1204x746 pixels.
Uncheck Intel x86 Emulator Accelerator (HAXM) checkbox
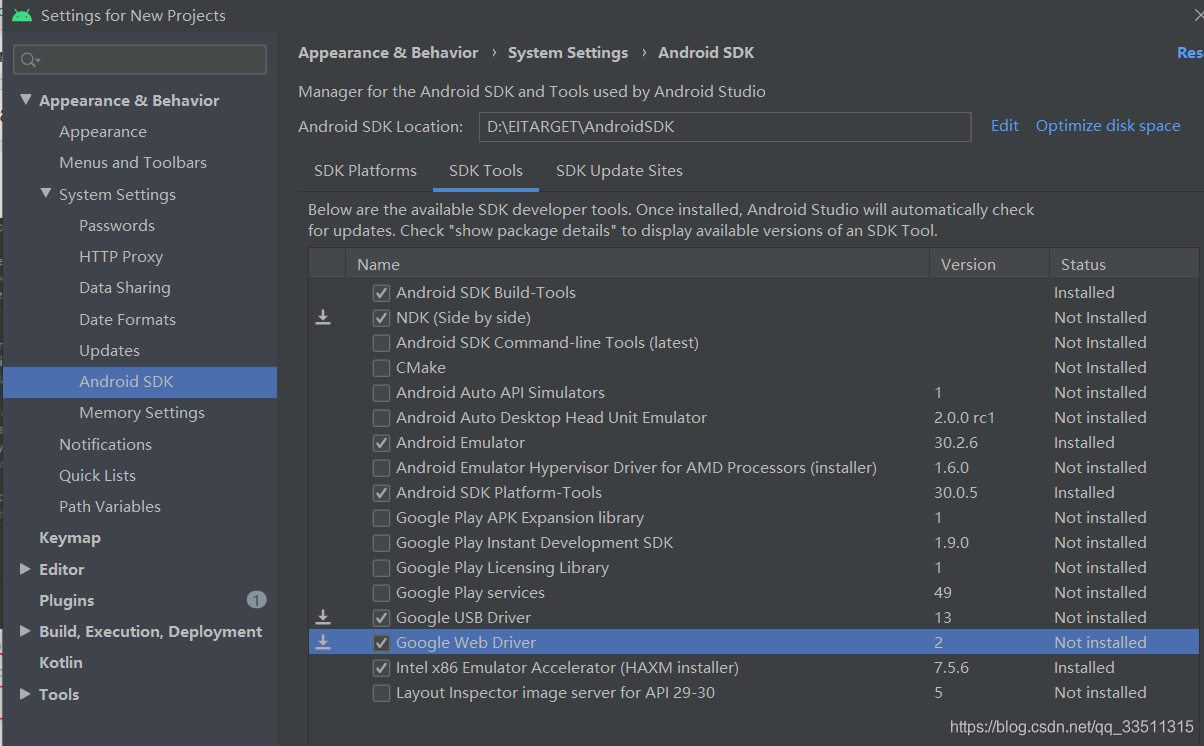[381, 668]
